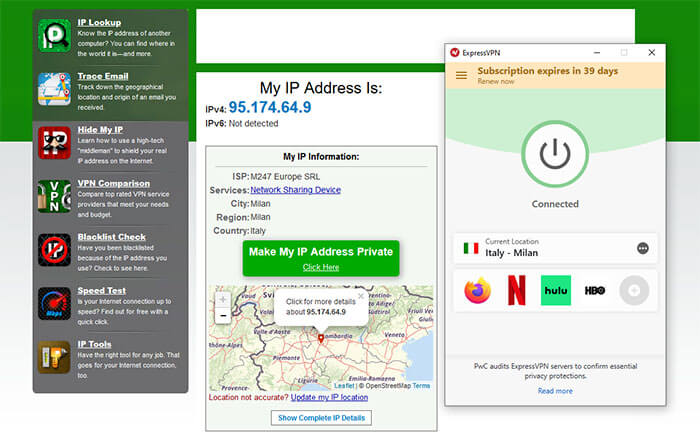Open the Speed Test link
Image resolution: width=700 pixels, height=441 pixels.
click(101, 291)
